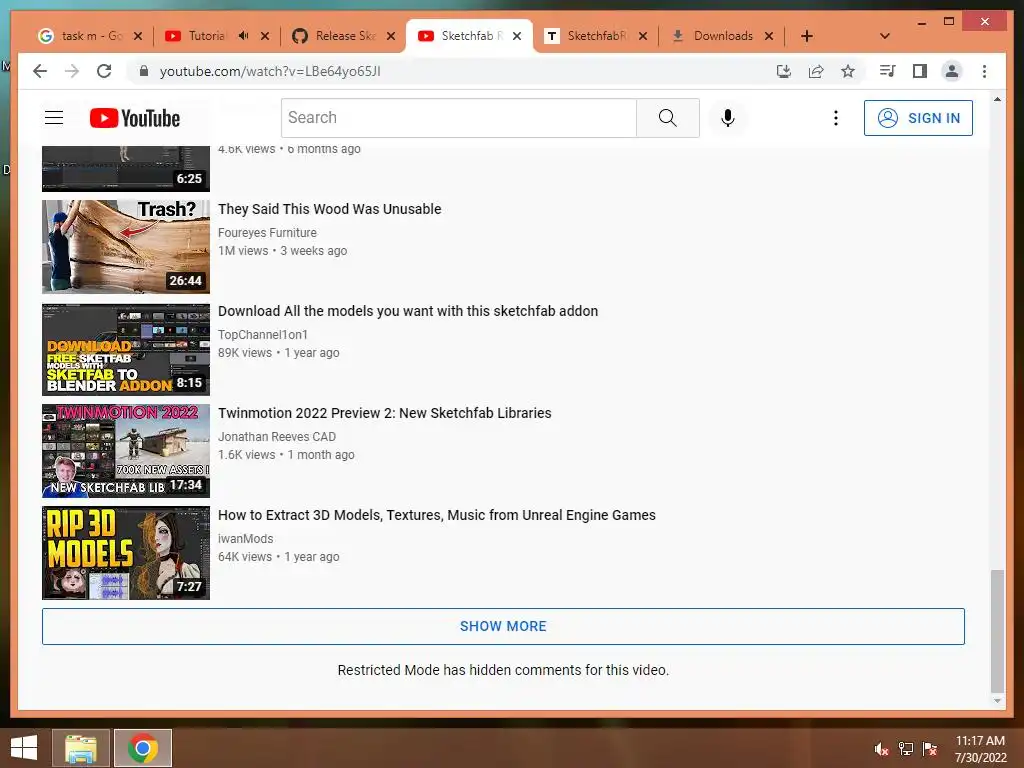Click '1.6K views • 1 month ago' text
This screenshot has height=768, width=1024.
coord(286,455)
